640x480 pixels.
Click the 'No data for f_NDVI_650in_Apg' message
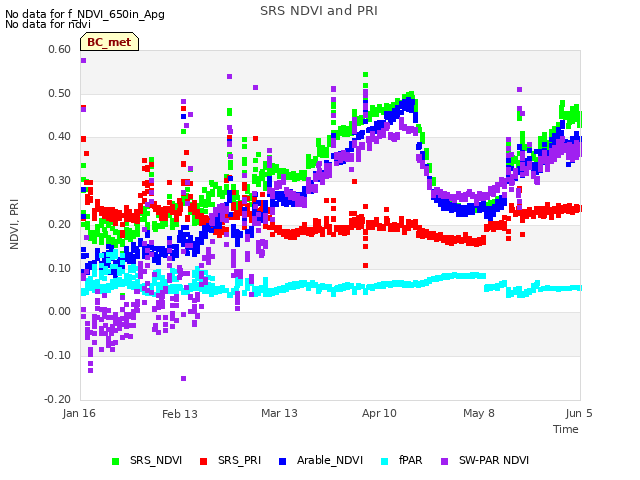(85, 14)
